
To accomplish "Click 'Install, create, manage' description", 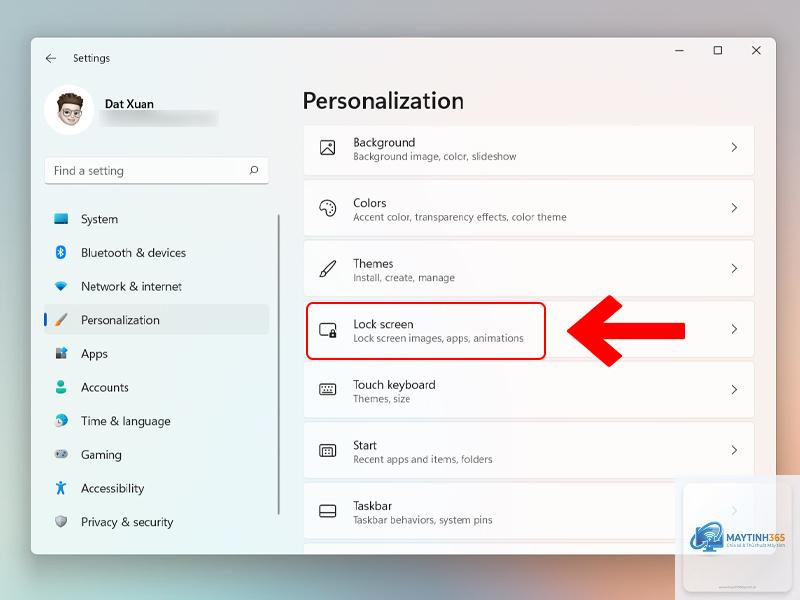I will pos(404,278).
